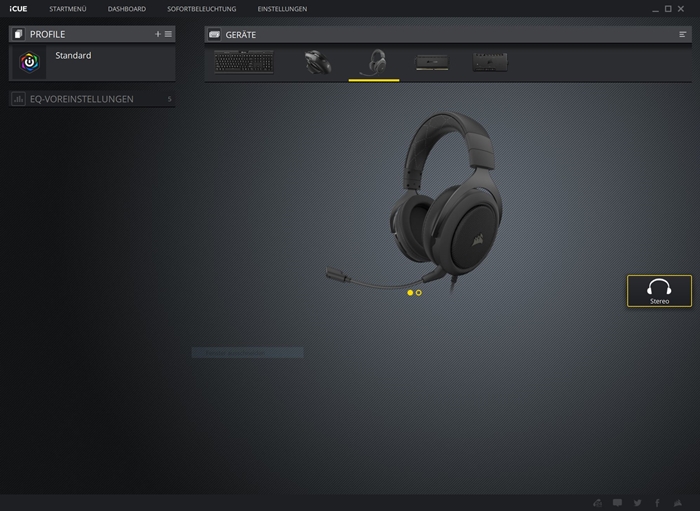Select the last device icon in Geräte
The width and height of the screenshot is (700, 511).
pyautogui.click(x=490, y=62)
